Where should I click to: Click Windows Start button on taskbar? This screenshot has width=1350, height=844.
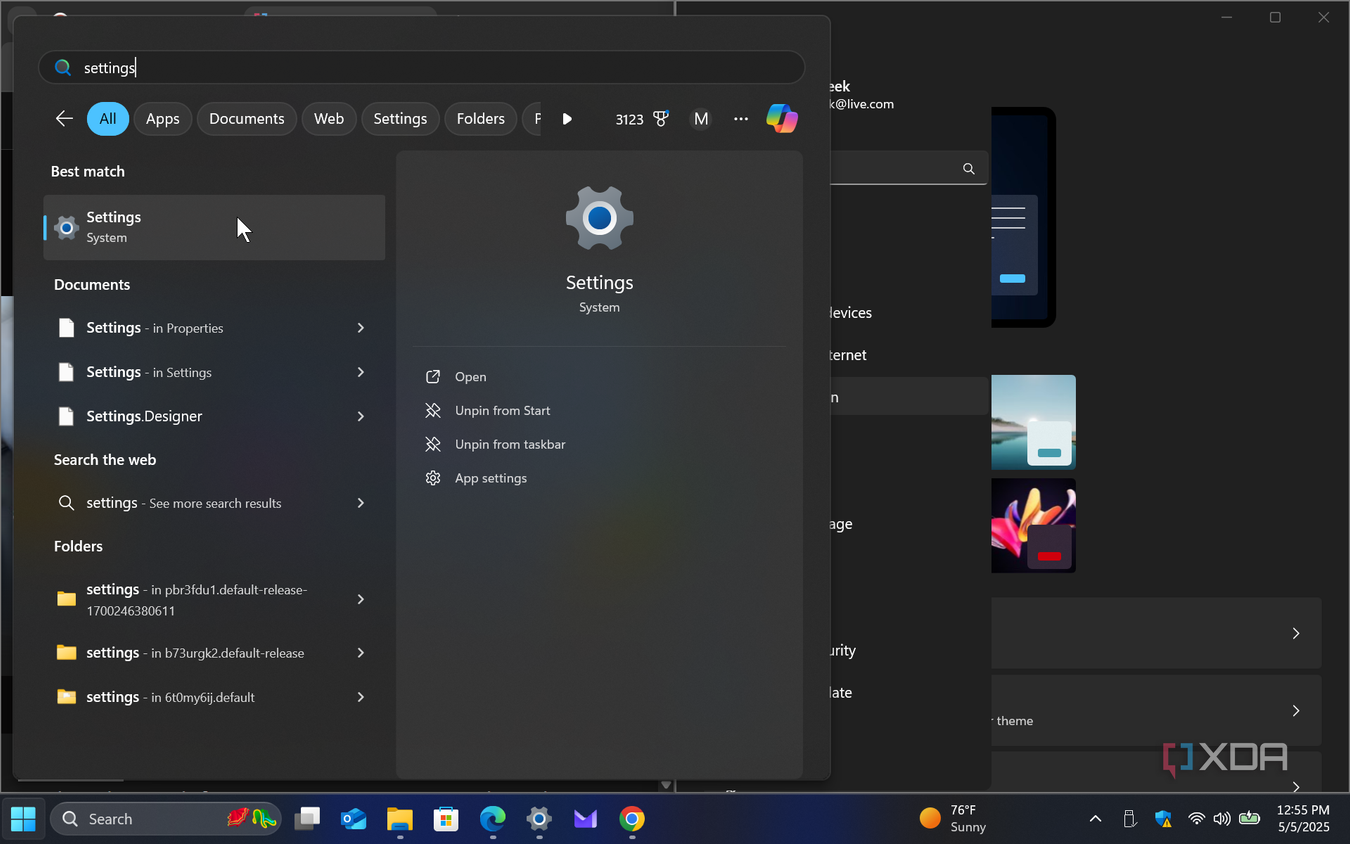23,818
